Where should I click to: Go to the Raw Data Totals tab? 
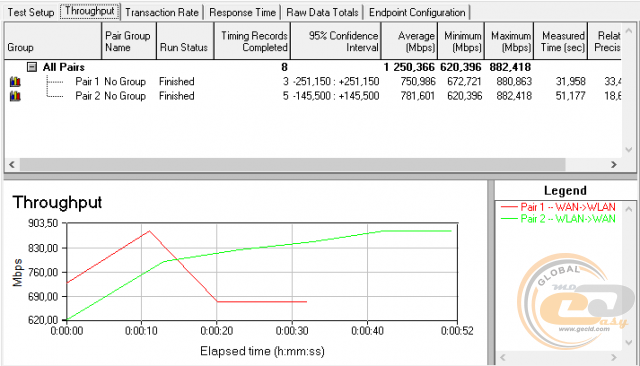click(x=322, y=12)
